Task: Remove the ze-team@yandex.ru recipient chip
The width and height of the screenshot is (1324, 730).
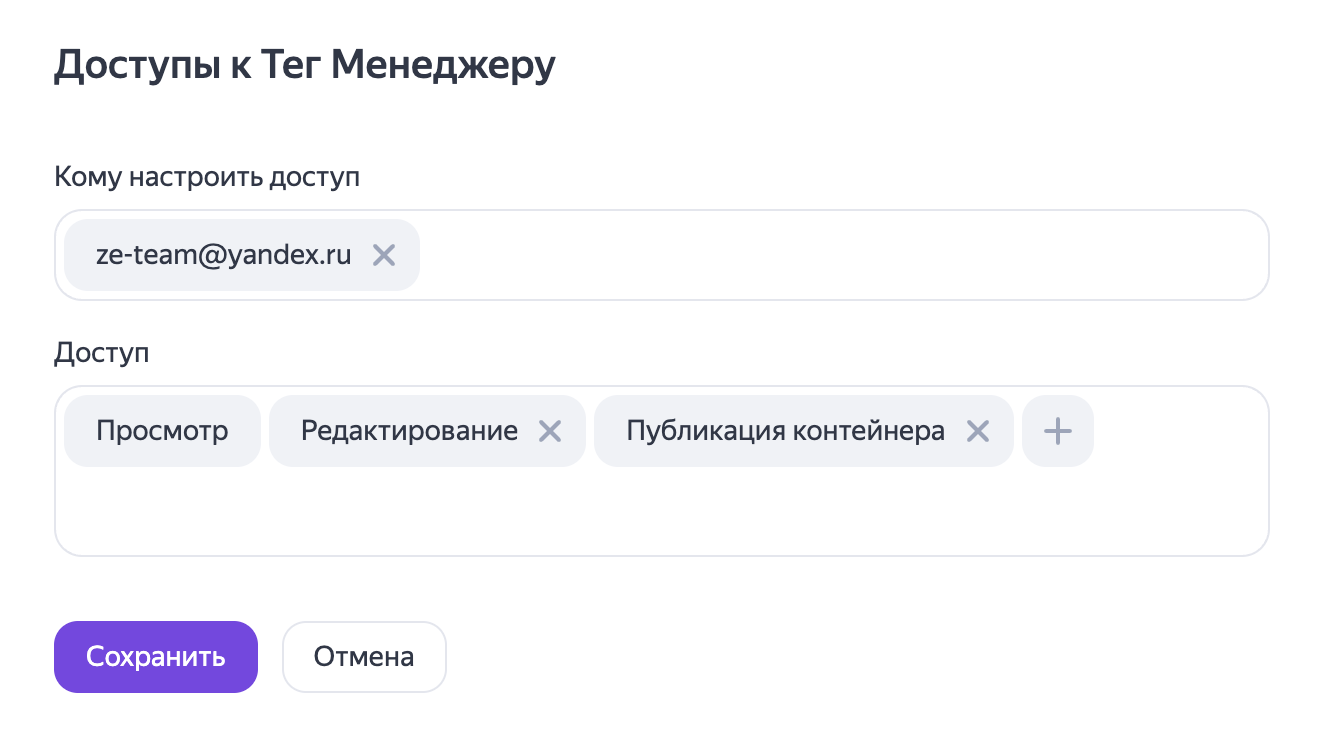Action: point(384,255)
